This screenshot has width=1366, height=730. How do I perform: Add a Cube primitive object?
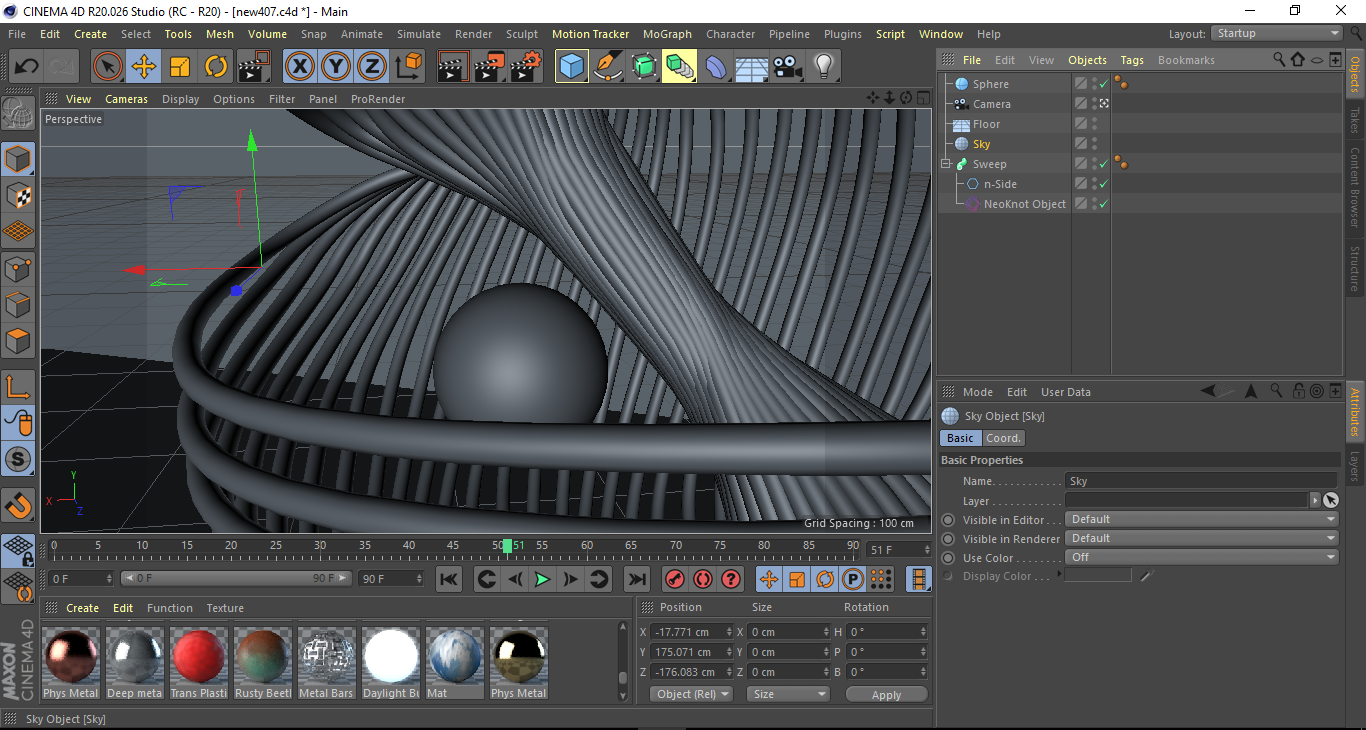click(x=572, y=67)
